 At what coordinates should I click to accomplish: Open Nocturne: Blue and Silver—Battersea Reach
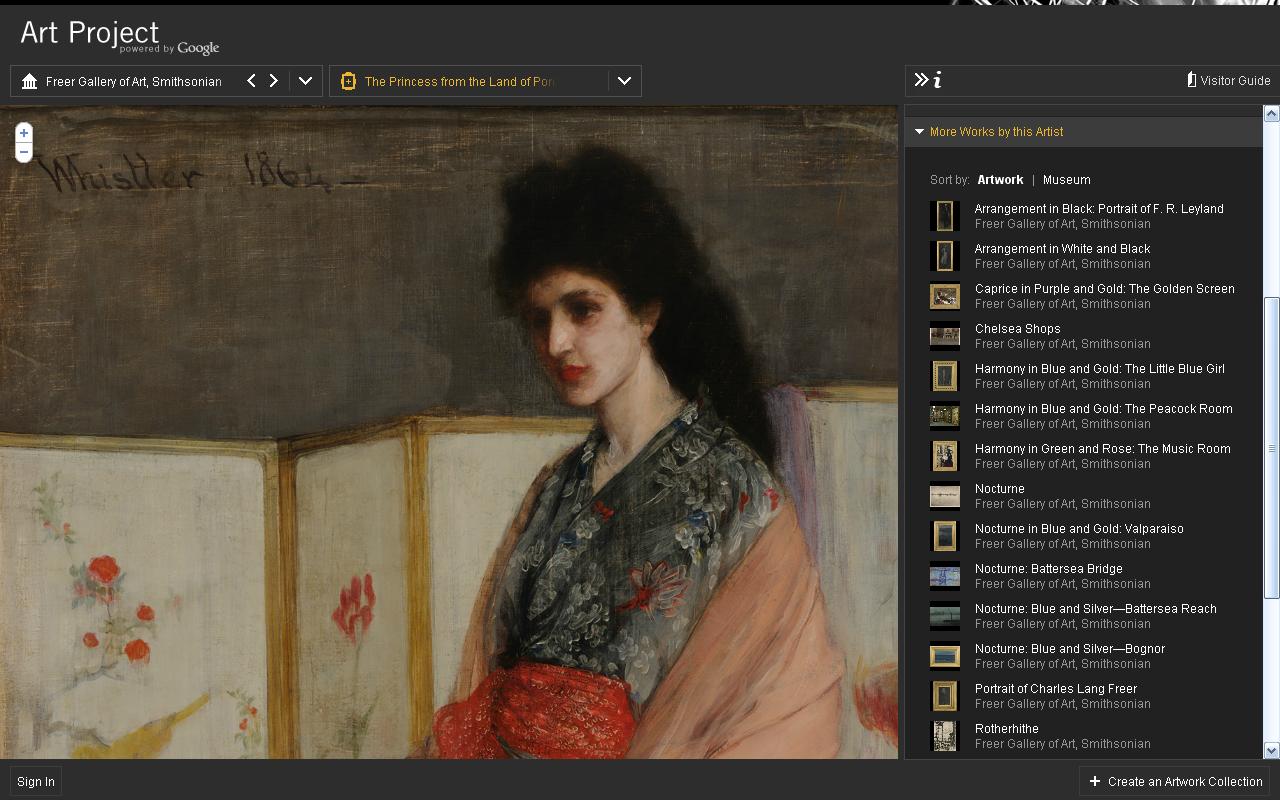click(1095, 609)
